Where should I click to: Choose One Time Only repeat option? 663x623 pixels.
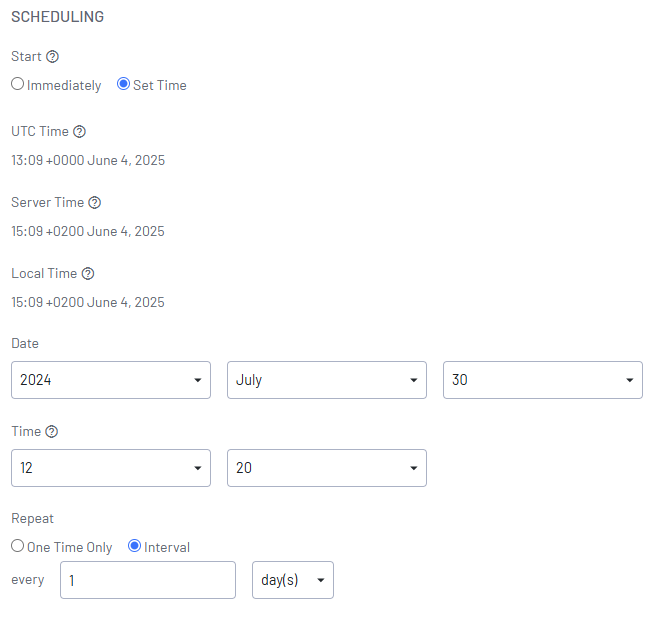click(x=18, y=546)
